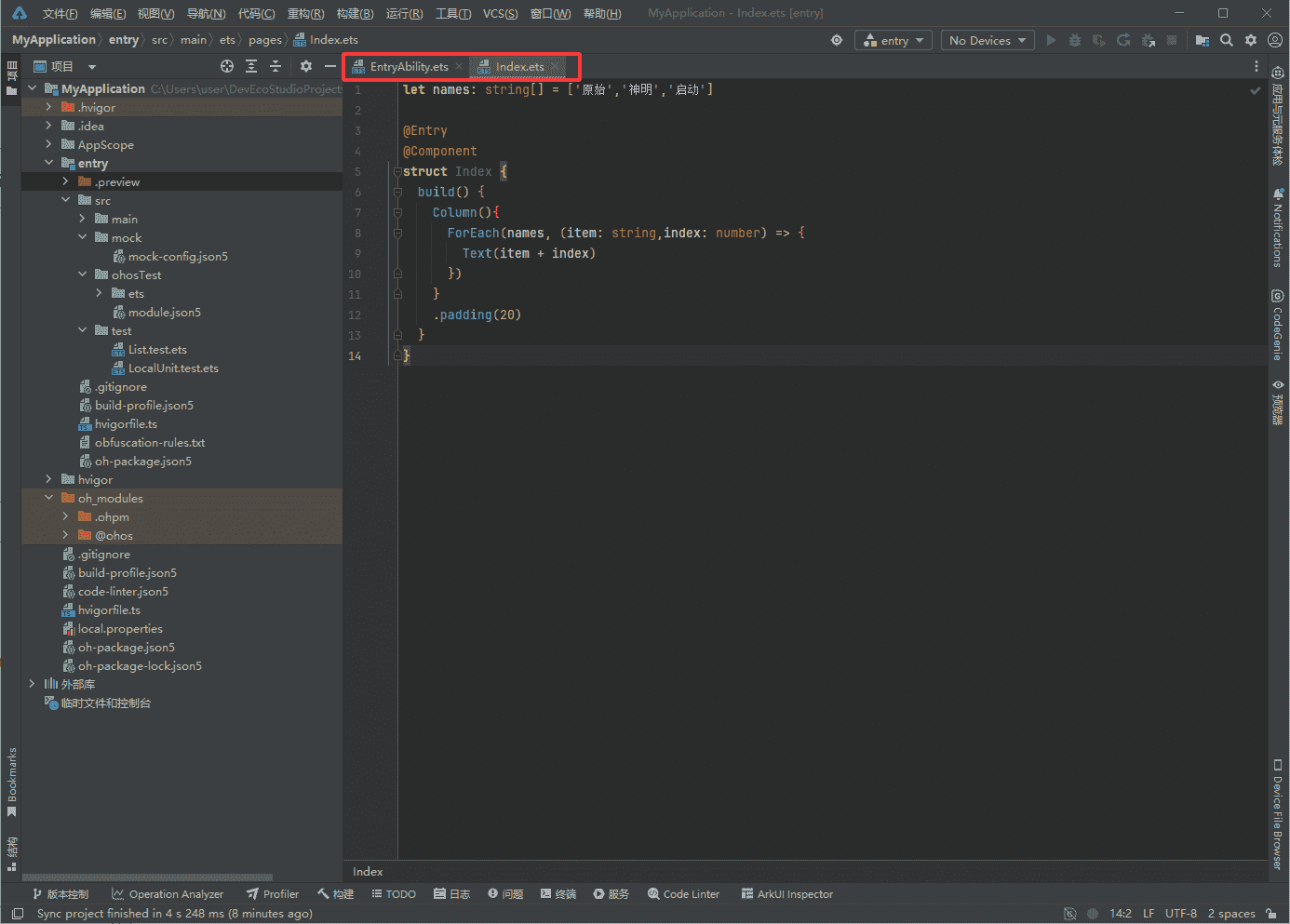This screenshot has height=924, width=1290.
Task: Open the Code Linter tool window
Action: (x=683, y=894)
